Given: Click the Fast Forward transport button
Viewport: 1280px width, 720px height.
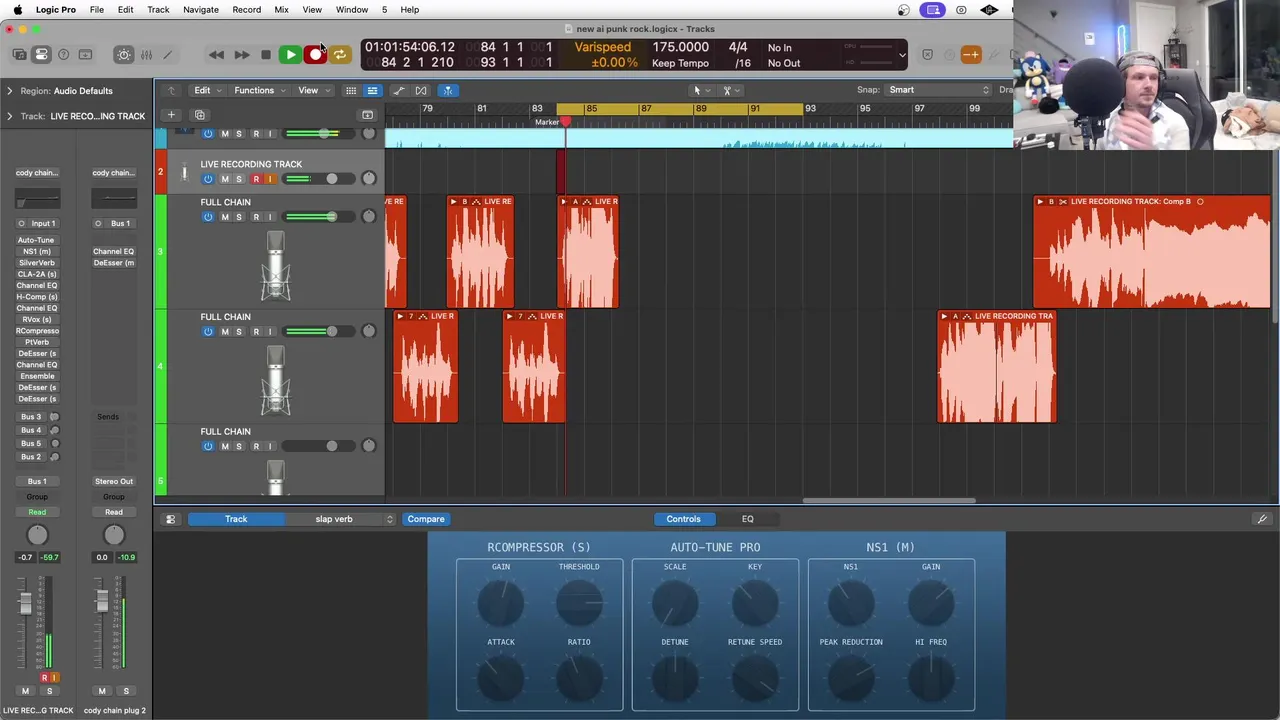Looking at the screenshot, I should [241, 55].
